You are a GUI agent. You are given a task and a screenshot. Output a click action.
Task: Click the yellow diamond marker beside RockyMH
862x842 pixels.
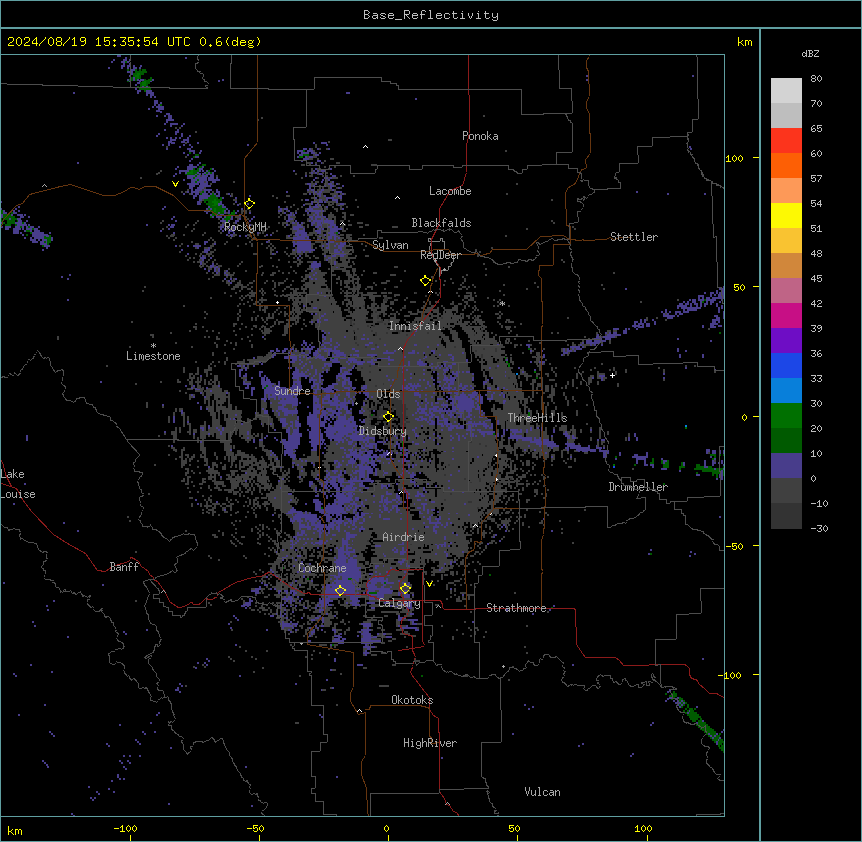250,204
